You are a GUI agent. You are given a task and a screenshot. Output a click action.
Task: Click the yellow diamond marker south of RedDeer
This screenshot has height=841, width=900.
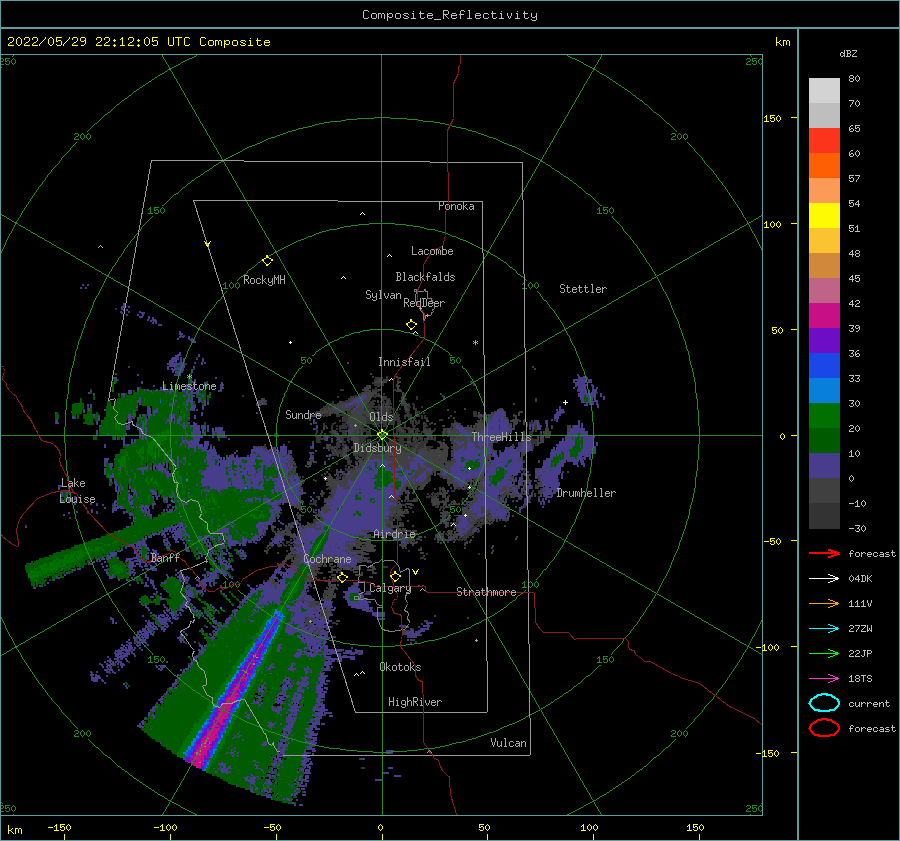[x=412, y=325]
